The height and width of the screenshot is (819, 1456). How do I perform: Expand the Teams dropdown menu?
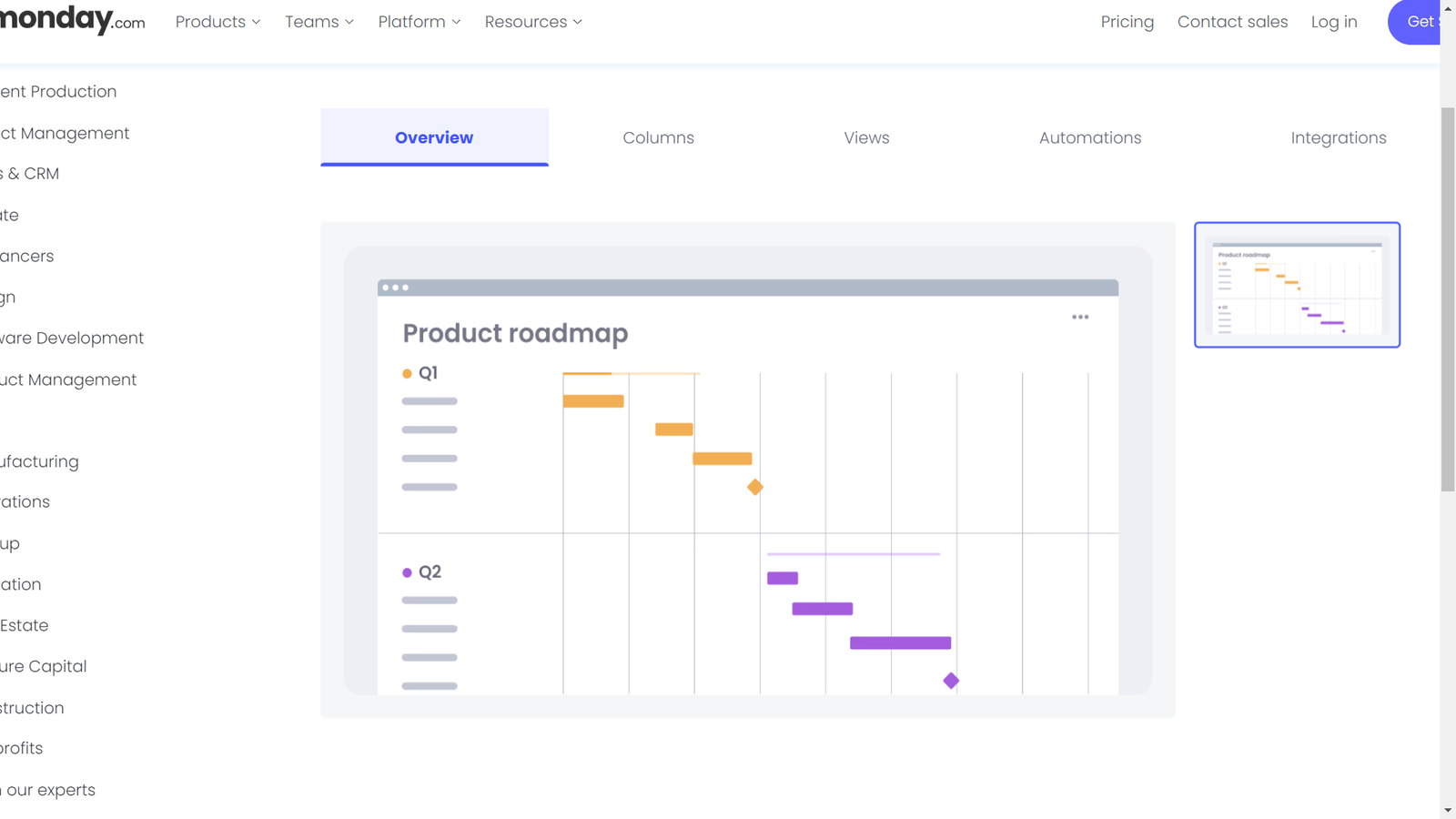point(319,22)
